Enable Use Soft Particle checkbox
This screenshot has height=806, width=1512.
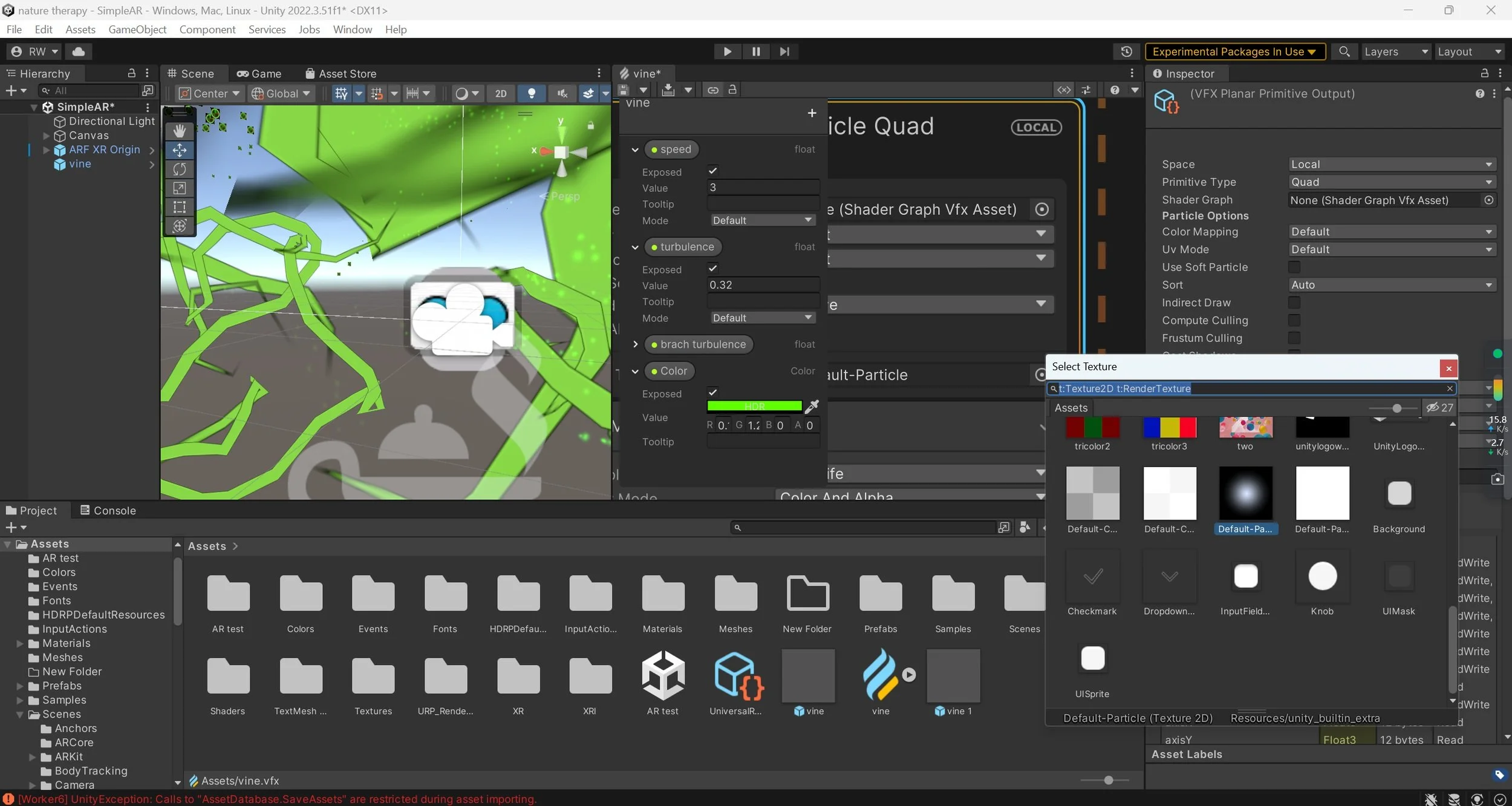(1294, 267)
